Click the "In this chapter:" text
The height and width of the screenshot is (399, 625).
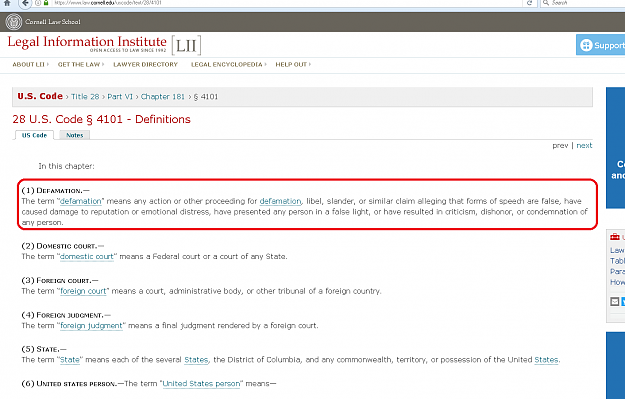tap(67, 166)
